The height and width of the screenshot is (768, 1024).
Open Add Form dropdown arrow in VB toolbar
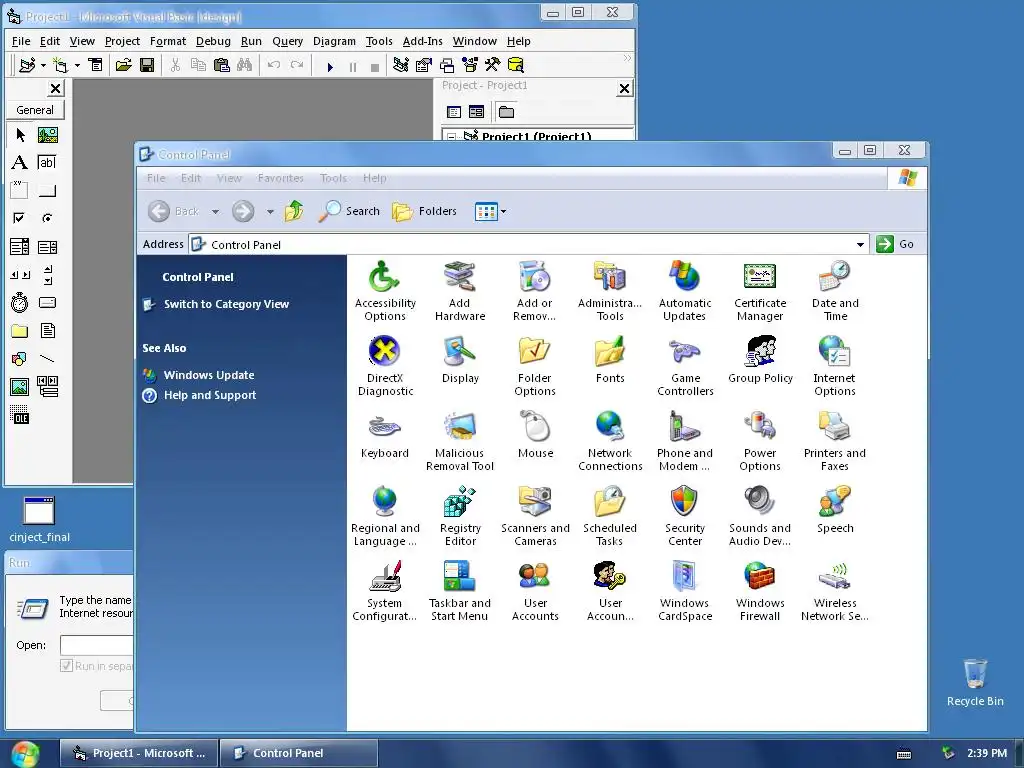[77, 65]
